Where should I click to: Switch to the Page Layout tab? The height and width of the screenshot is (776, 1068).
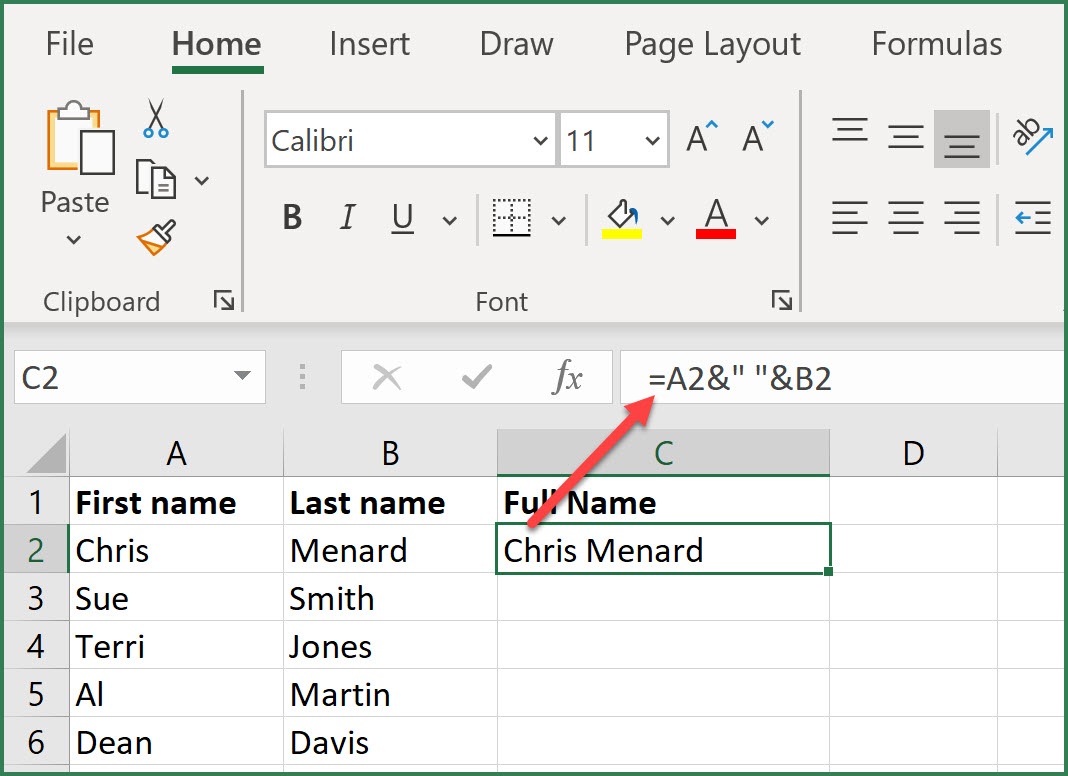click(x=712, y=46)
